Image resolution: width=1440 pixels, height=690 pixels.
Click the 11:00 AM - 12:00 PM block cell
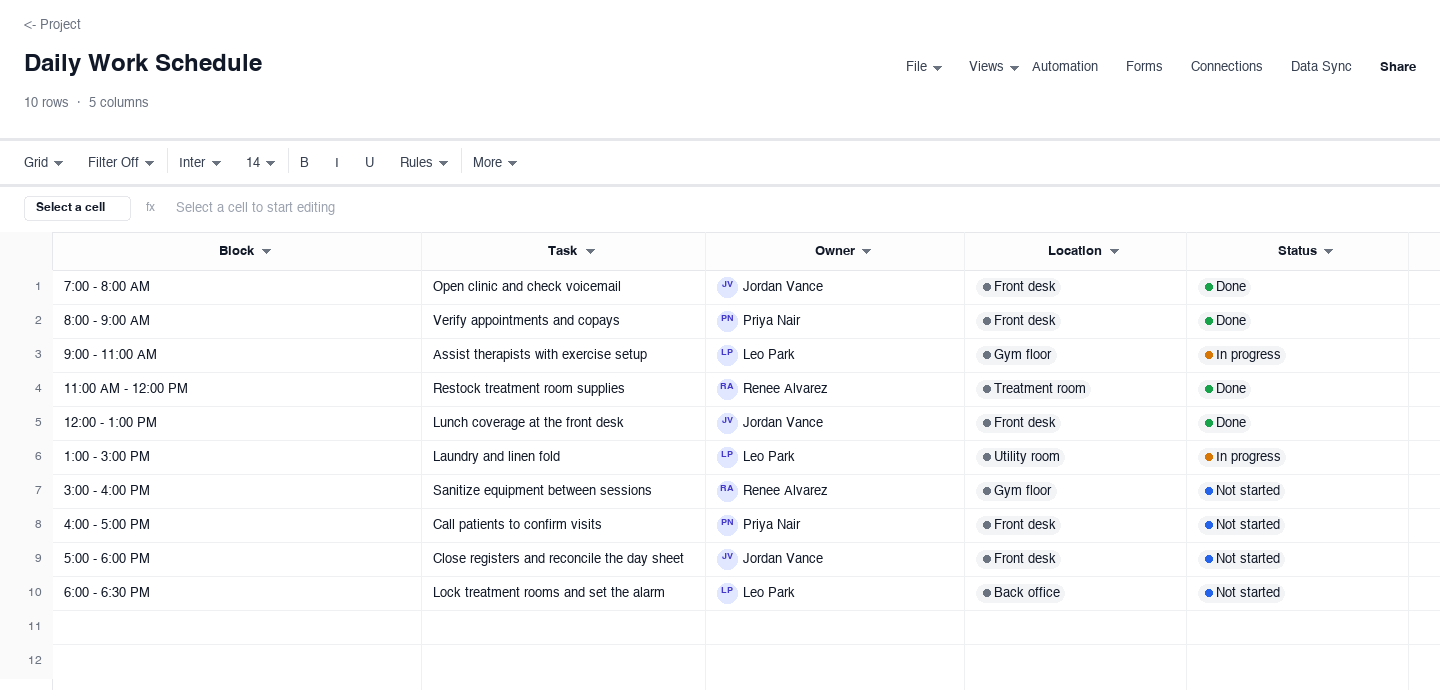[x=237, y=389]
